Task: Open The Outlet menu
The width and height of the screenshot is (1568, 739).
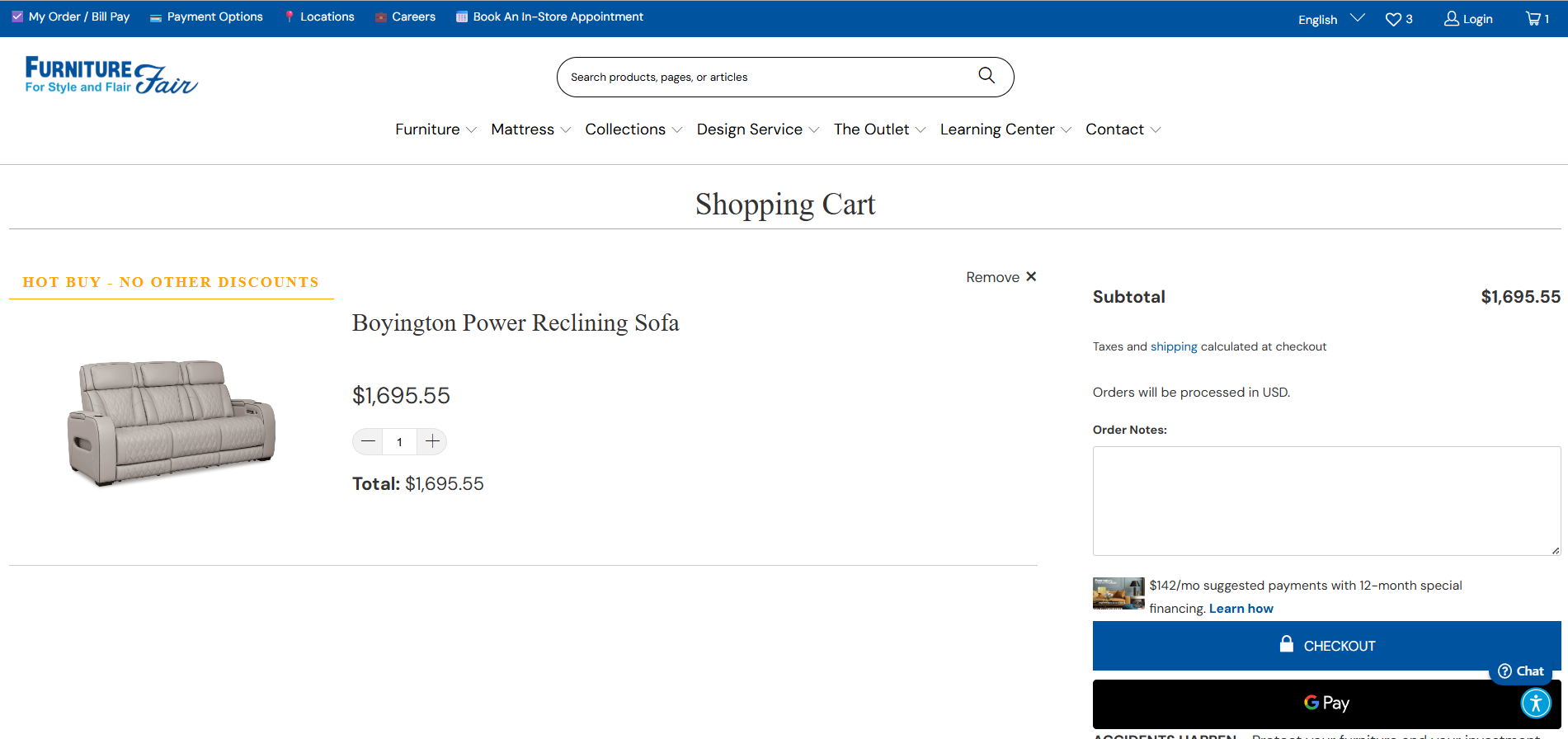Action: [879, 129]
